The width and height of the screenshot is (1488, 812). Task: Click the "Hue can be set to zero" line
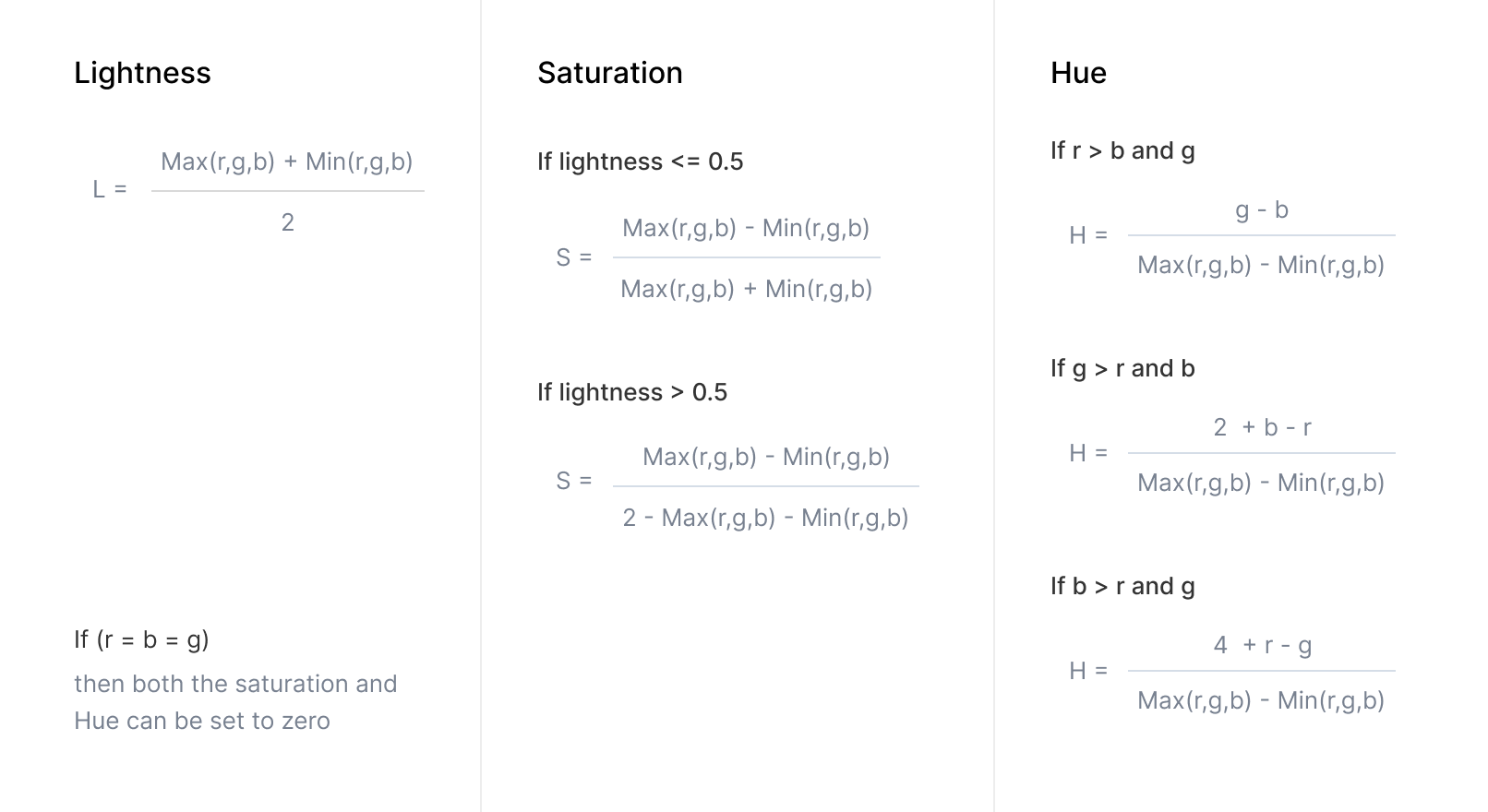coord(201,721)
